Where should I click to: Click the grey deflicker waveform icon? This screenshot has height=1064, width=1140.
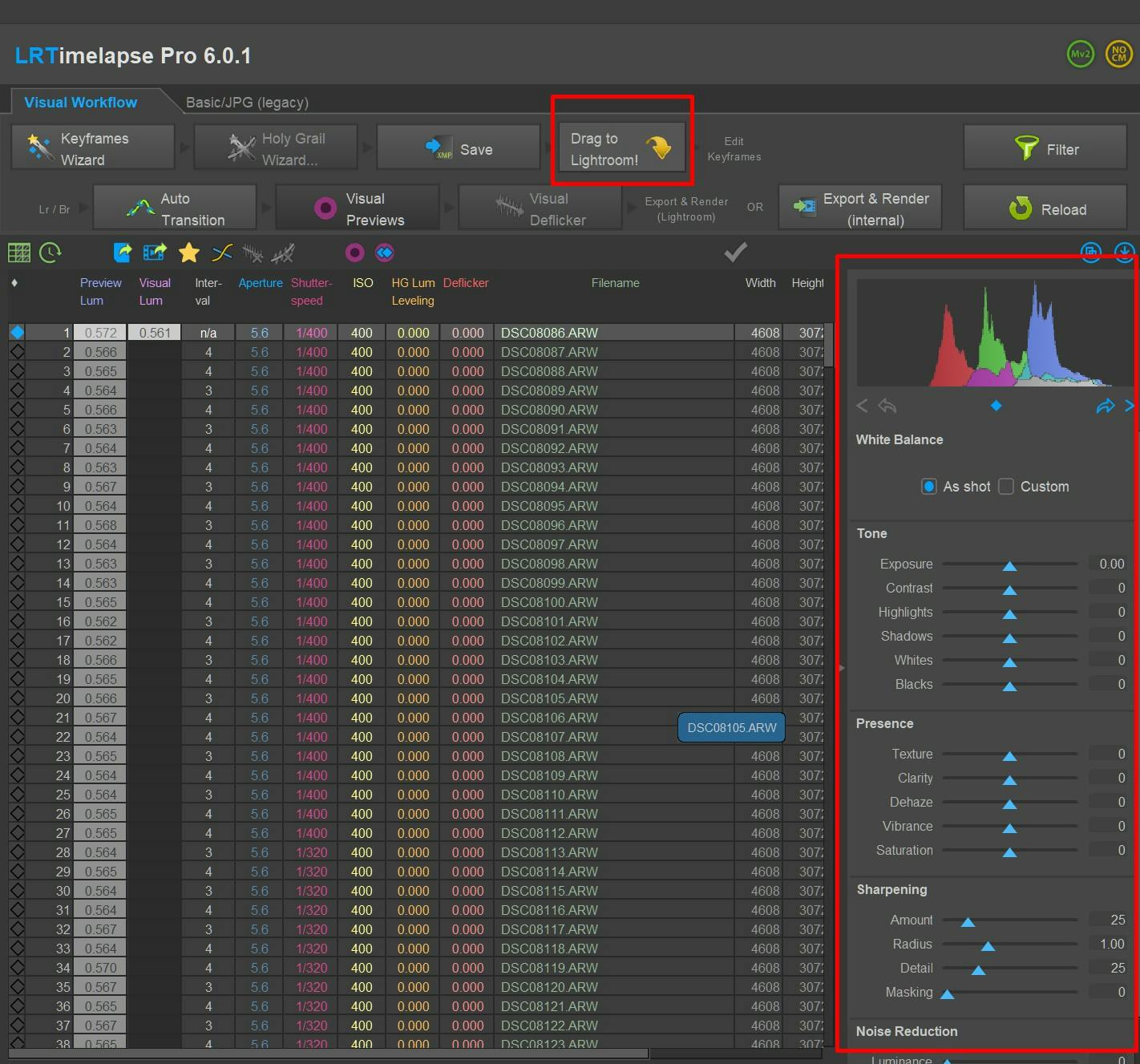[x=253, y=254]
